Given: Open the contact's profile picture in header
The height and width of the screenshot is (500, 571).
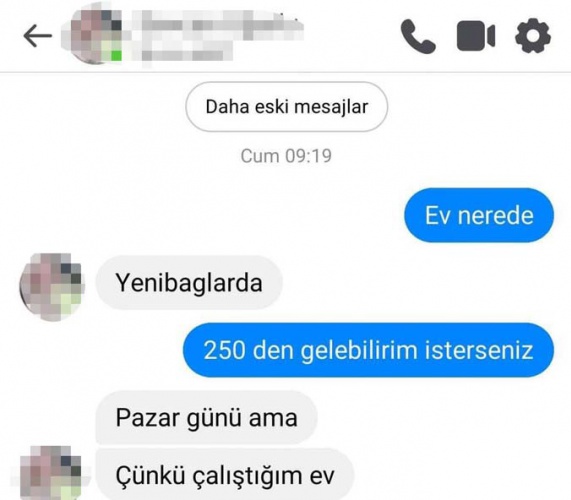Looking at the screenshot, I should pos(95,36).
